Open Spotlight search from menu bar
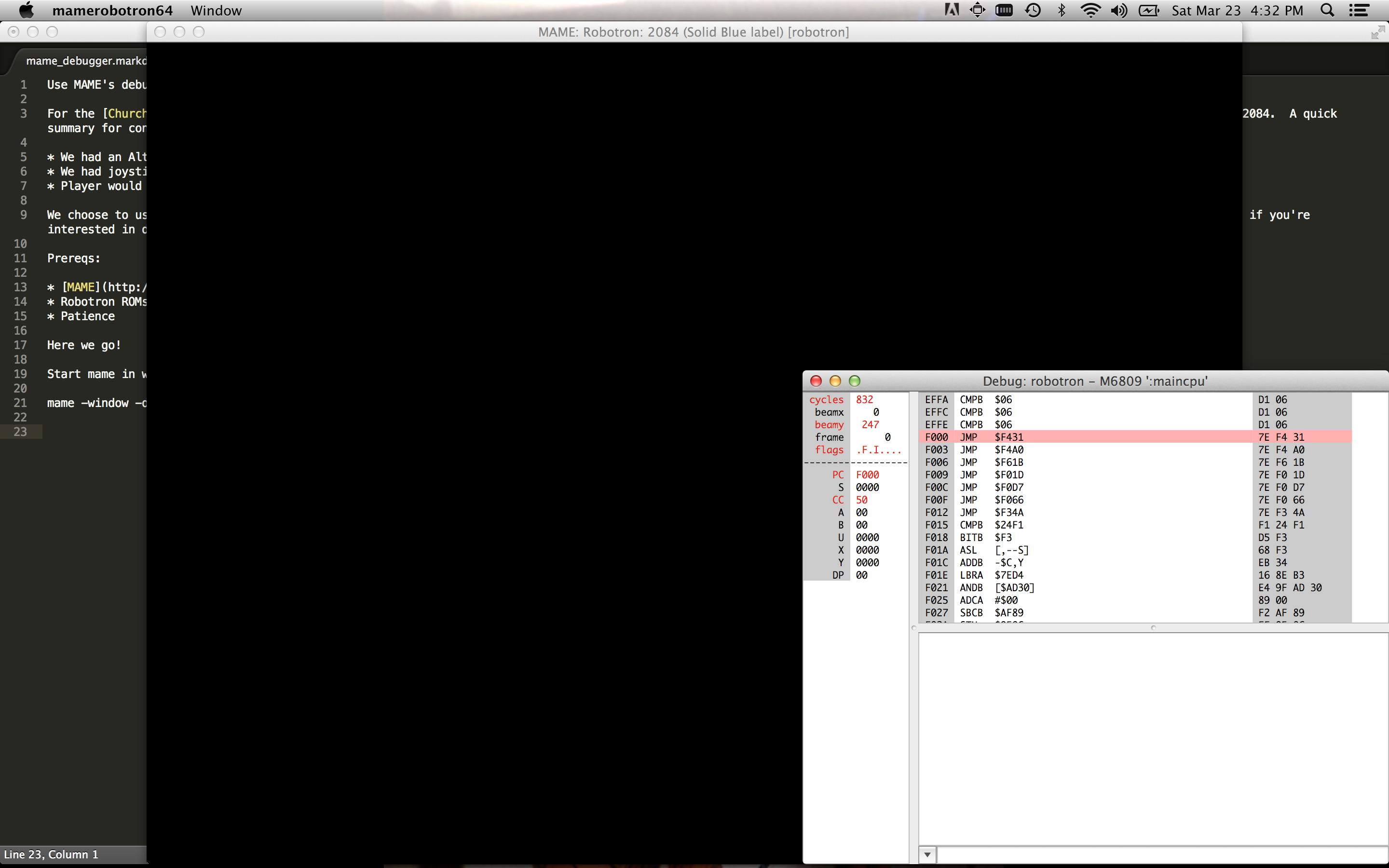The width and height of the screenshot is (1389, 868). tap(1327, 10)
